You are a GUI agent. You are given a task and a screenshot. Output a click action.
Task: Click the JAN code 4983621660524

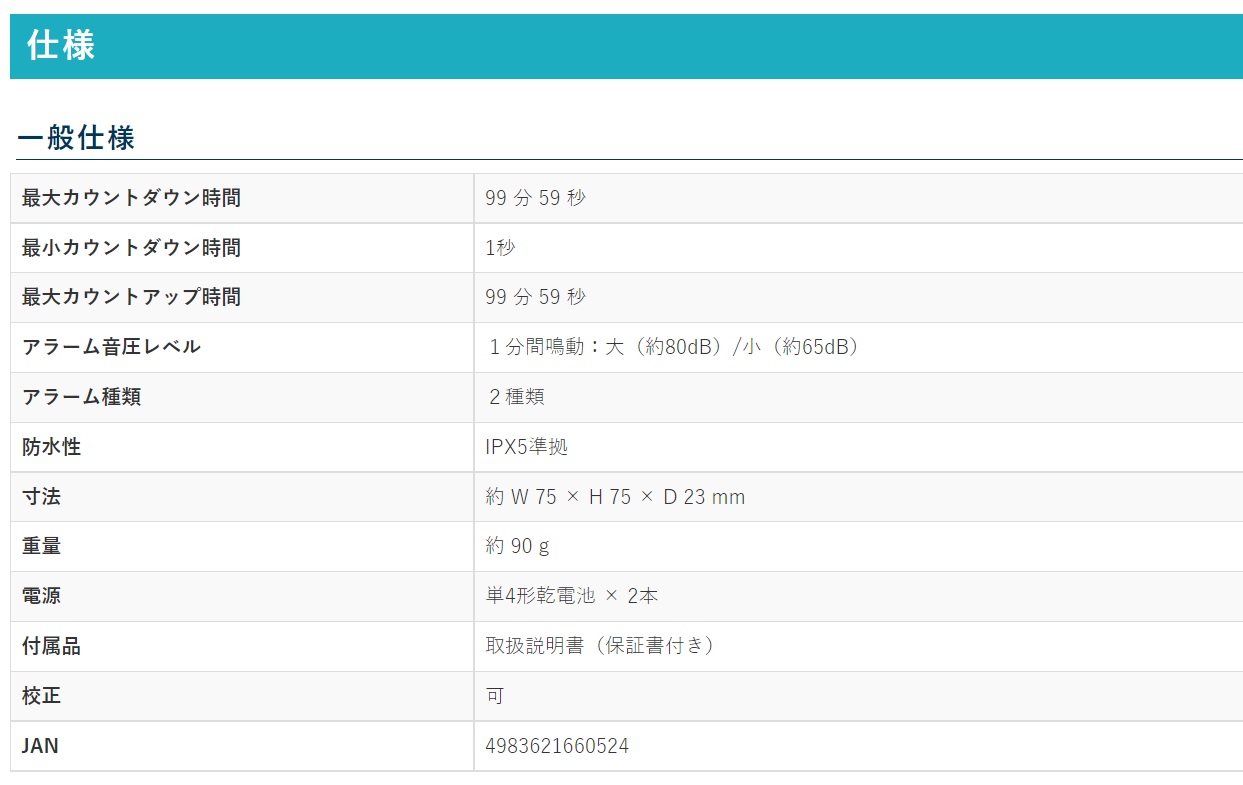coord(557,746)
